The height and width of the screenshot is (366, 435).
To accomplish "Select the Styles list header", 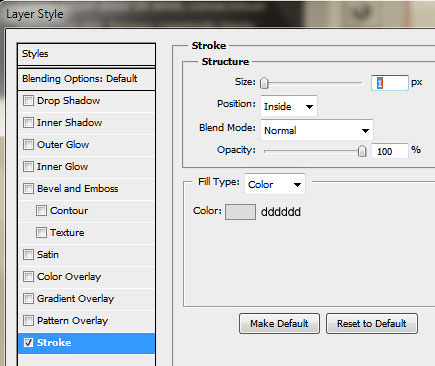I will 86,54.
